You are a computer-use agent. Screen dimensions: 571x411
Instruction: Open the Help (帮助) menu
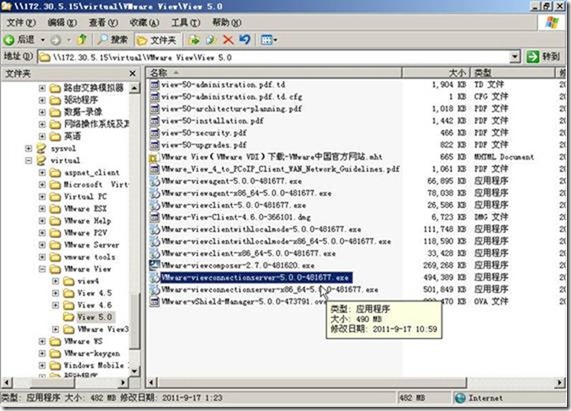pos(227,23)
